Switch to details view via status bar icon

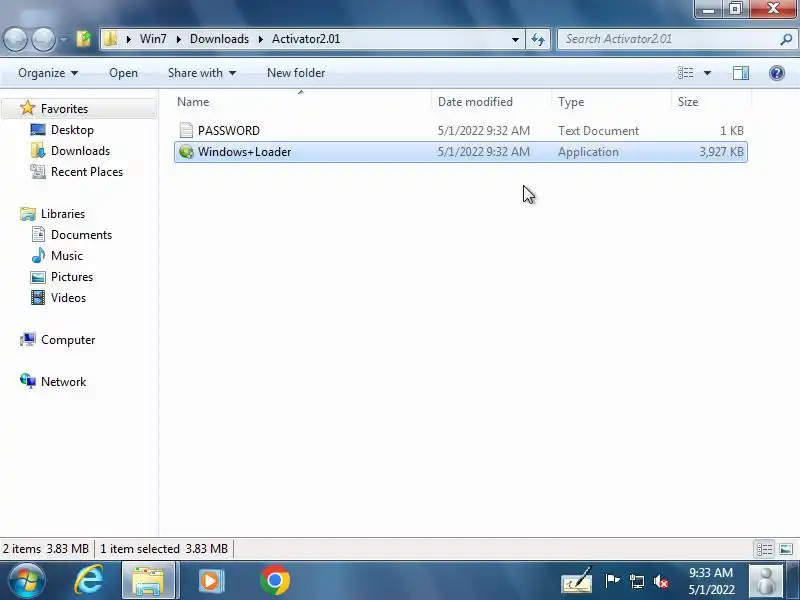(764, 549)
